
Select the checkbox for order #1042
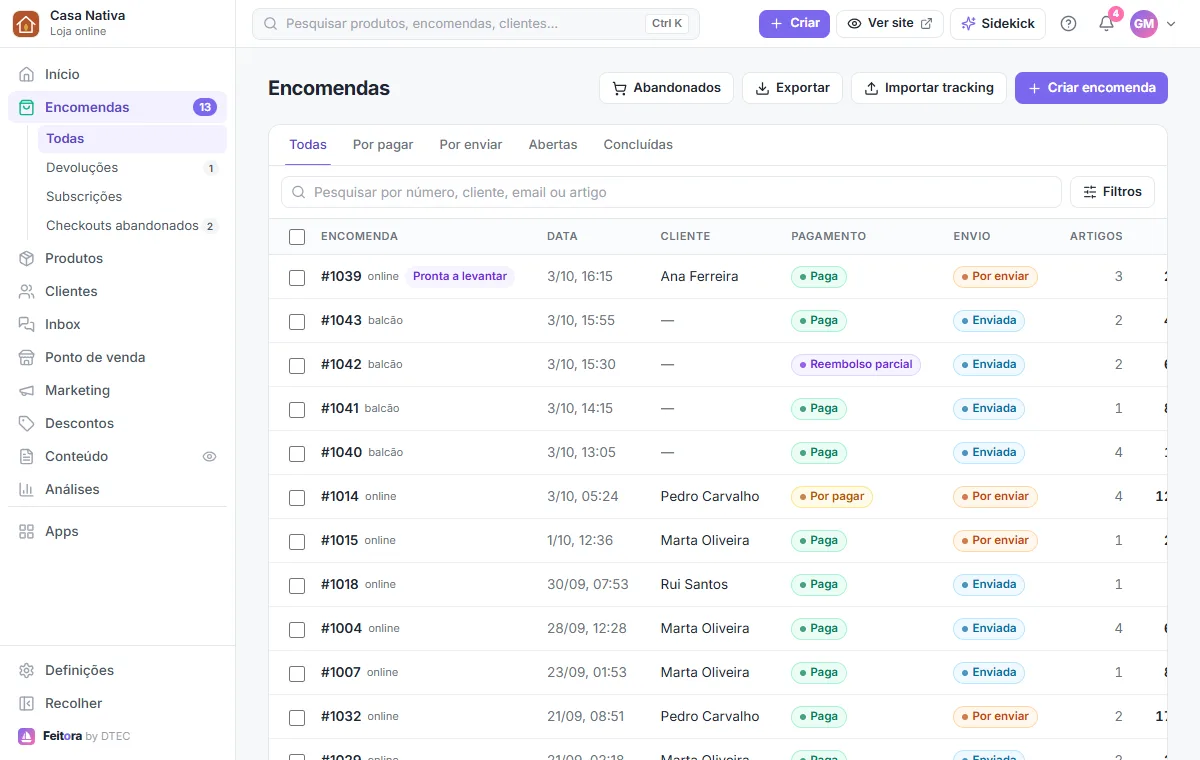pos(297,365)
